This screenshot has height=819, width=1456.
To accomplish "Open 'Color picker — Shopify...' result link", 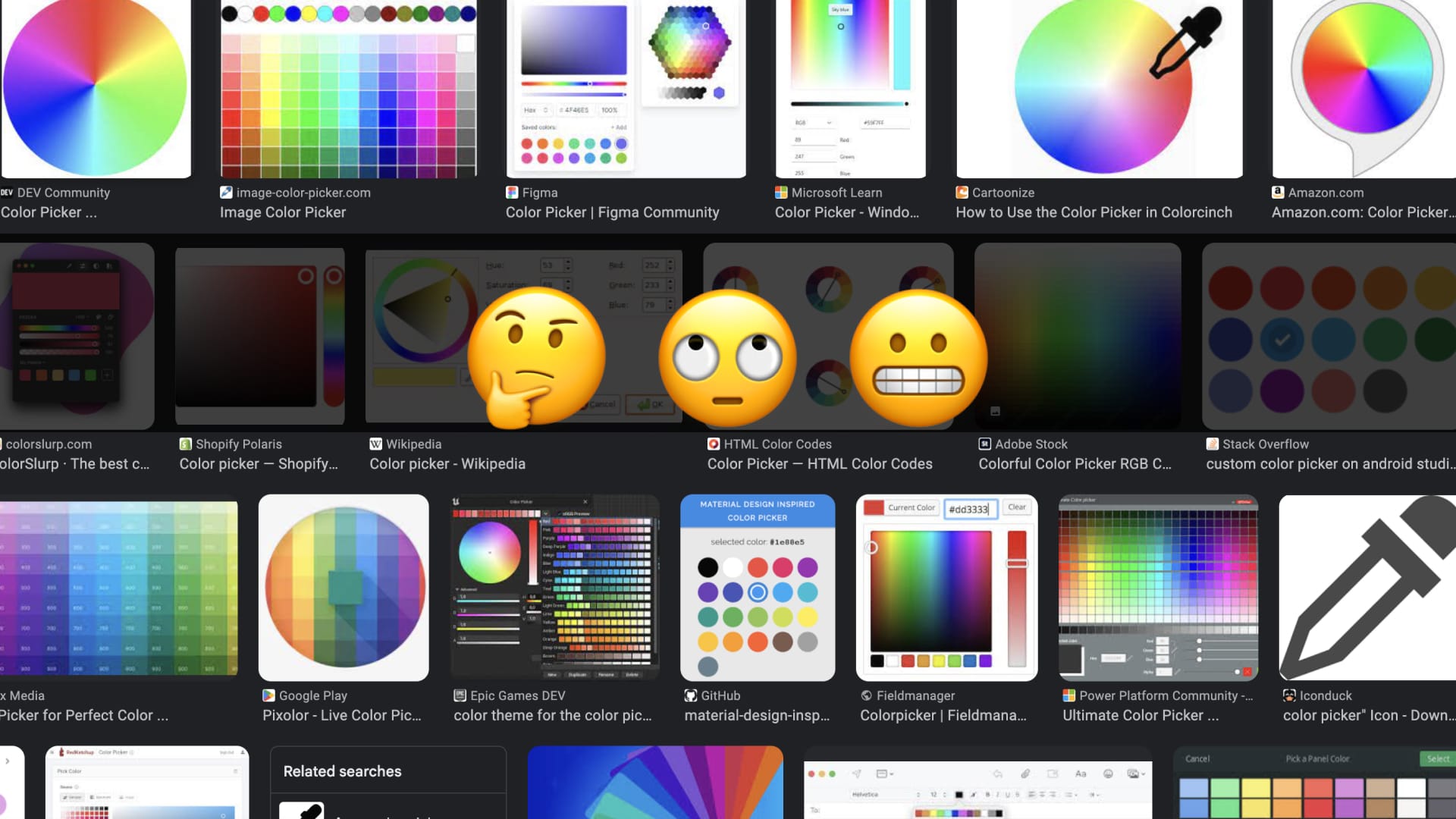I will tap(259, 463).
